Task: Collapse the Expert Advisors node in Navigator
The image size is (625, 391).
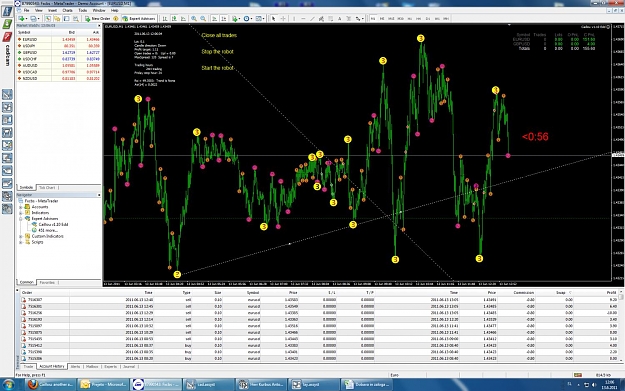Action: pyautogui.click(x=21, y=219)
